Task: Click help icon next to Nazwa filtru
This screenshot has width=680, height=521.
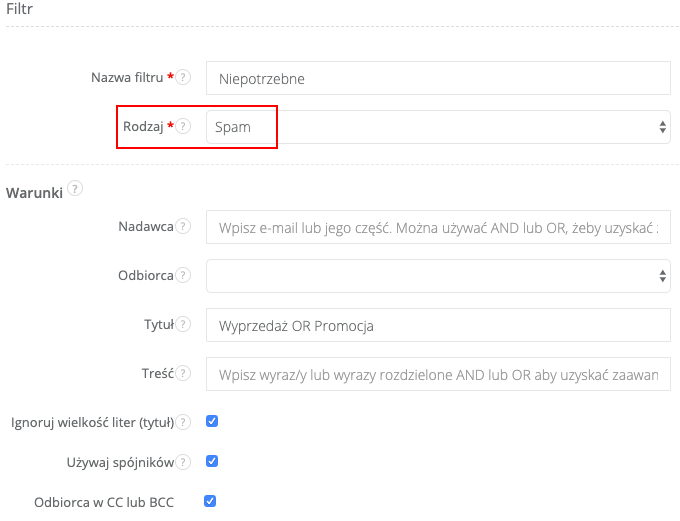Action: pyautogui.click(x=183, y=78)
